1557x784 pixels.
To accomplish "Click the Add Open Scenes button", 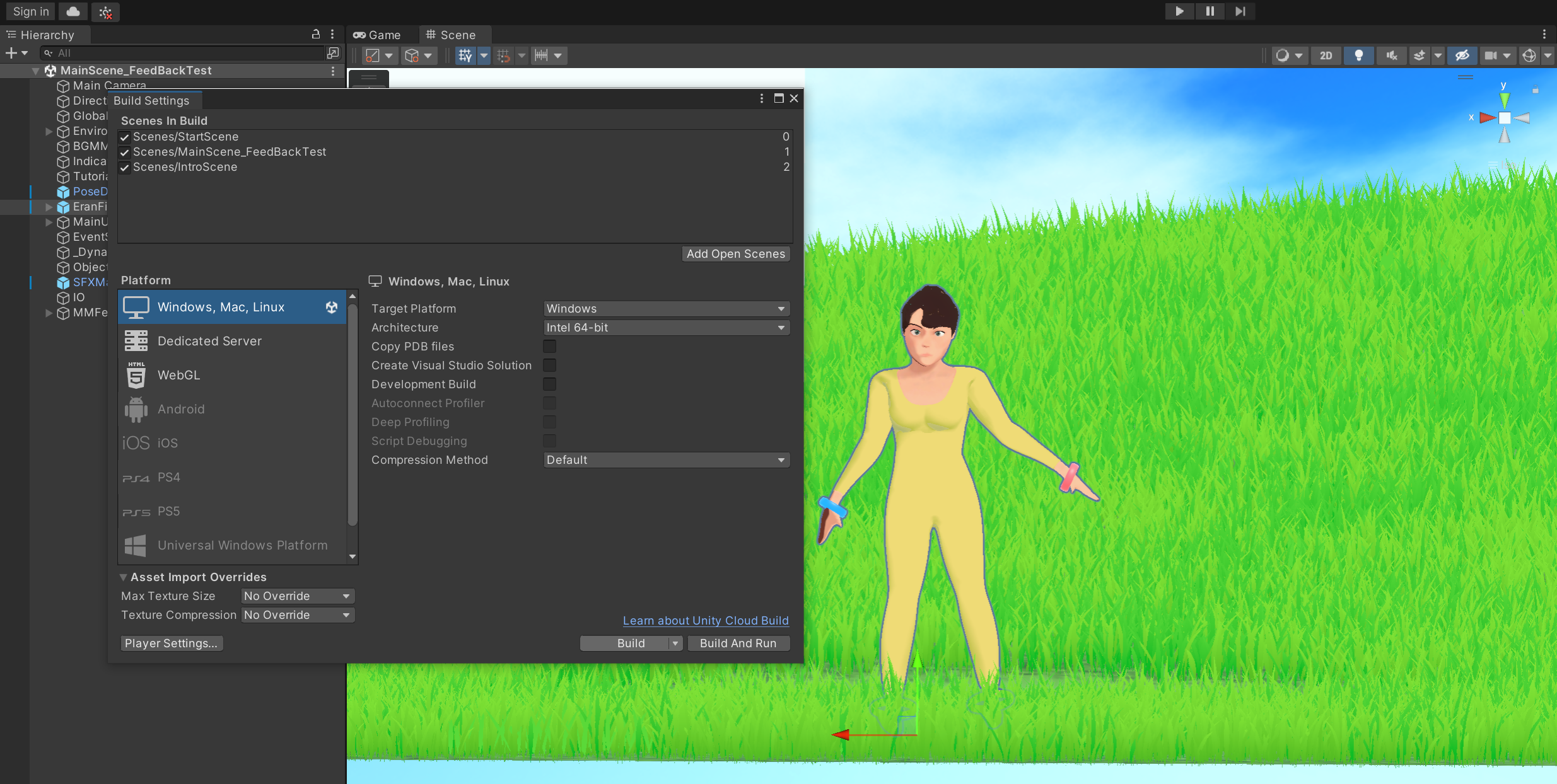I will tap(735, 254).
